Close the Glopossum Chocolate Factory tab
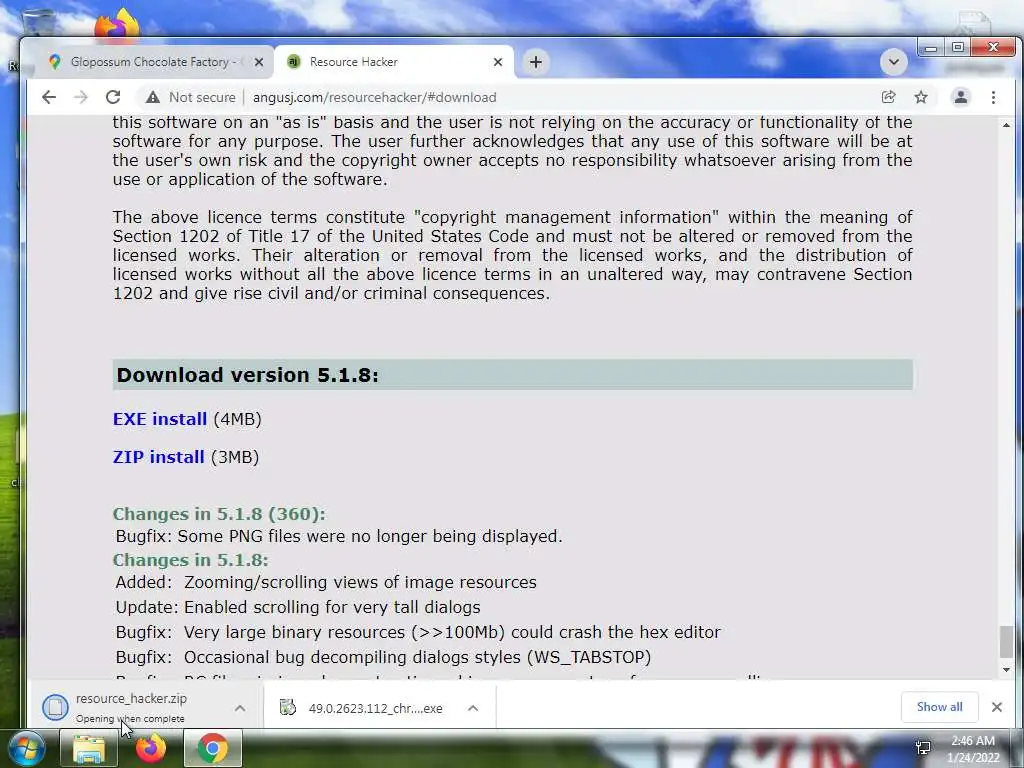1024x768 pixels. pyautogui.click(x=259, y=62)
